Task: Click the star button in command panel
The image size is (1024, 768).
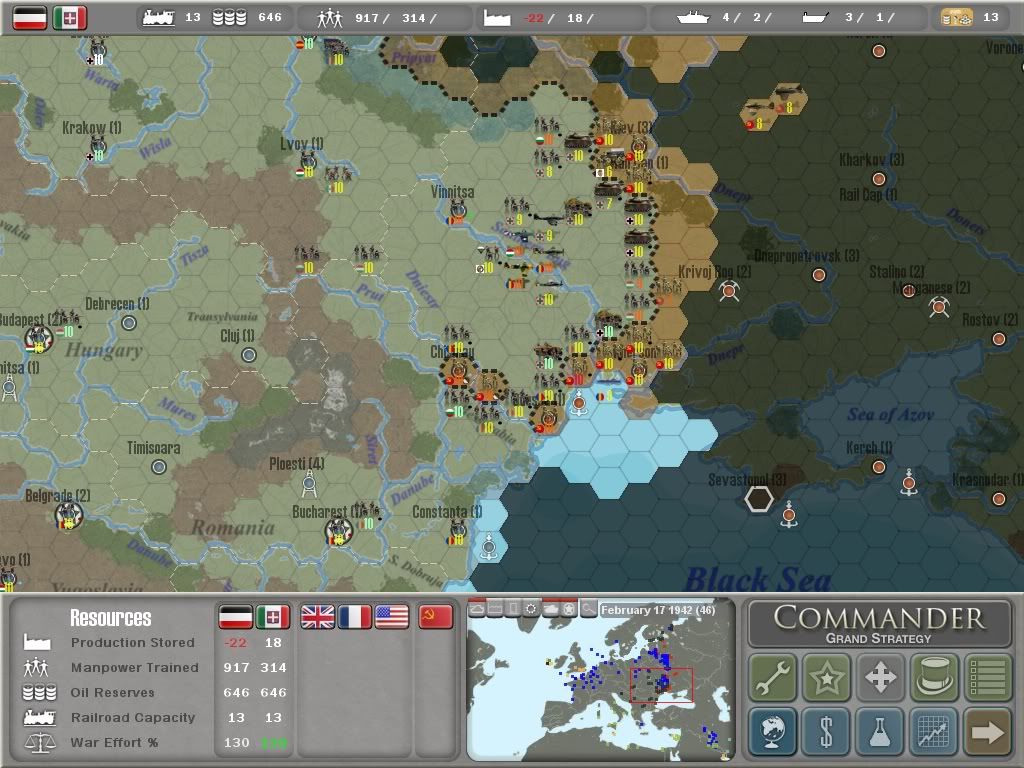Action: coord(826,677)
